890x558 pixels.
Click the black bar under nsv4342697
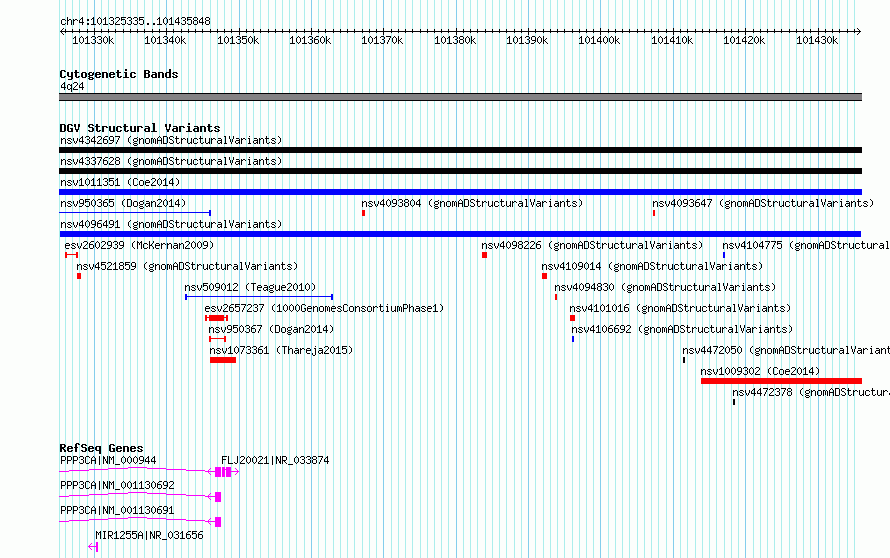click(460, 150)
